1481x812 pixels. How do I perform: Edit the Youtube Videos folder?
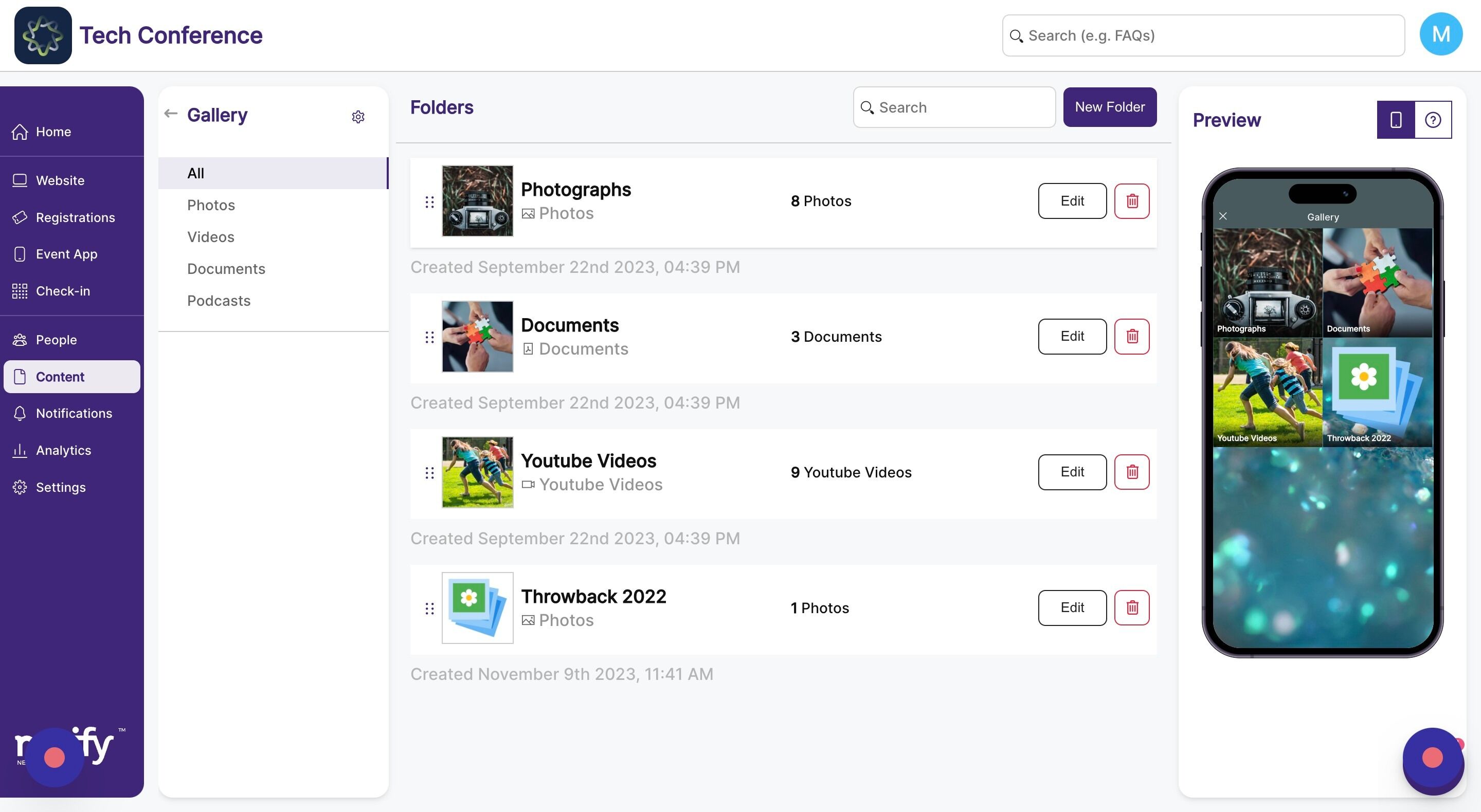[1072, 472]
